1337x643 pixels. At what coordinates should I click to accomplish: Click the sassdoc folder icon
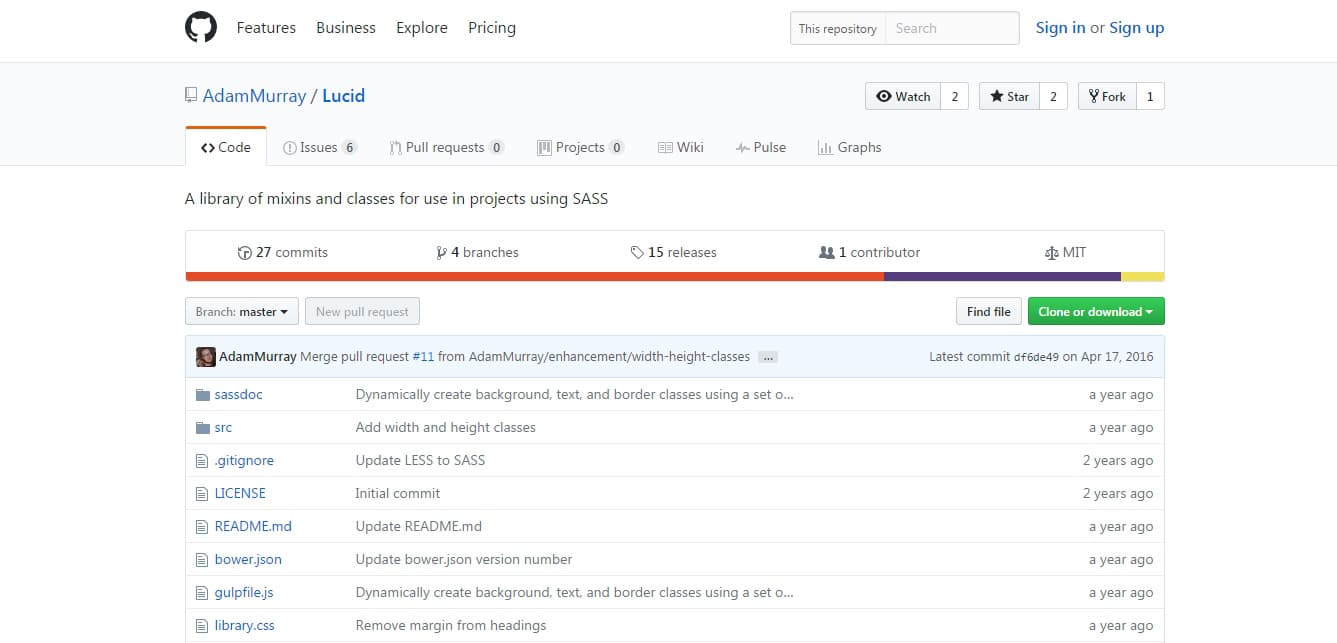(202, 394)
